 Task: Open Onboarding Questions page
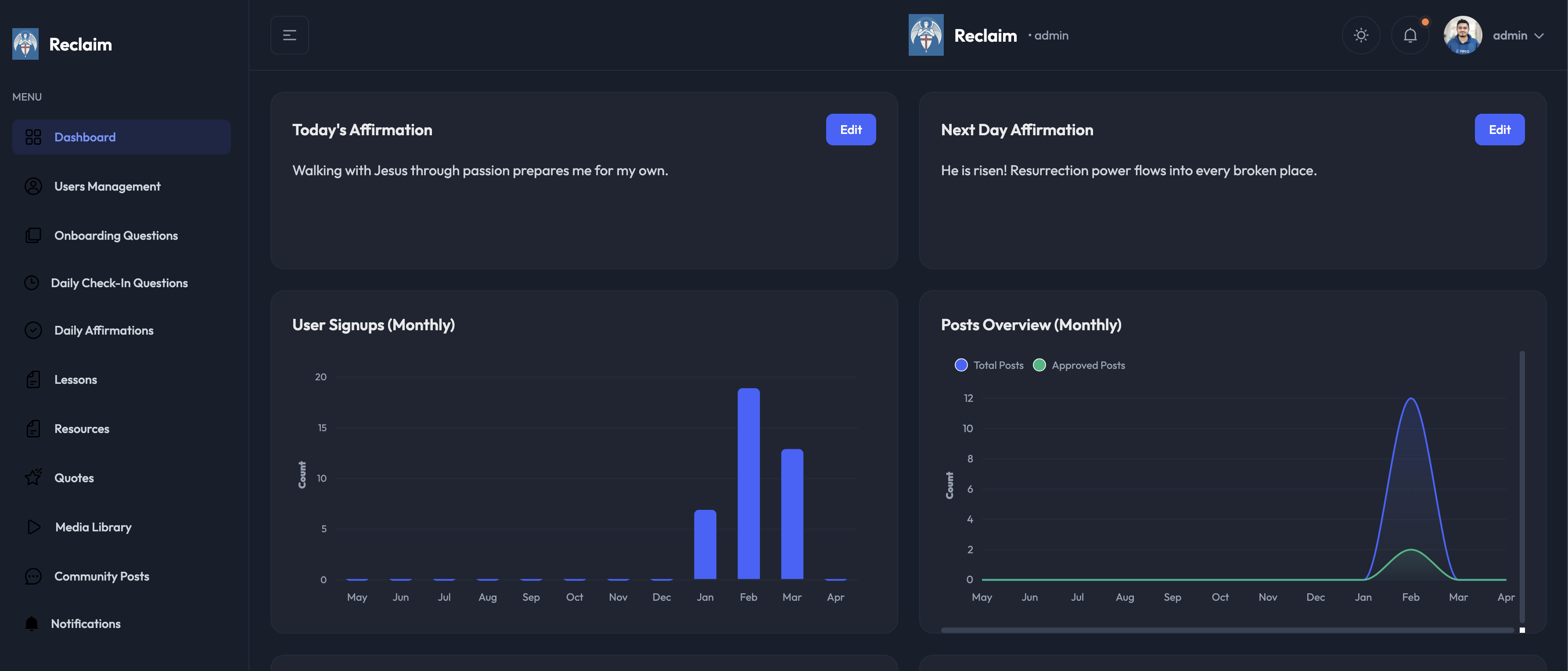click(x=121, y=236)
